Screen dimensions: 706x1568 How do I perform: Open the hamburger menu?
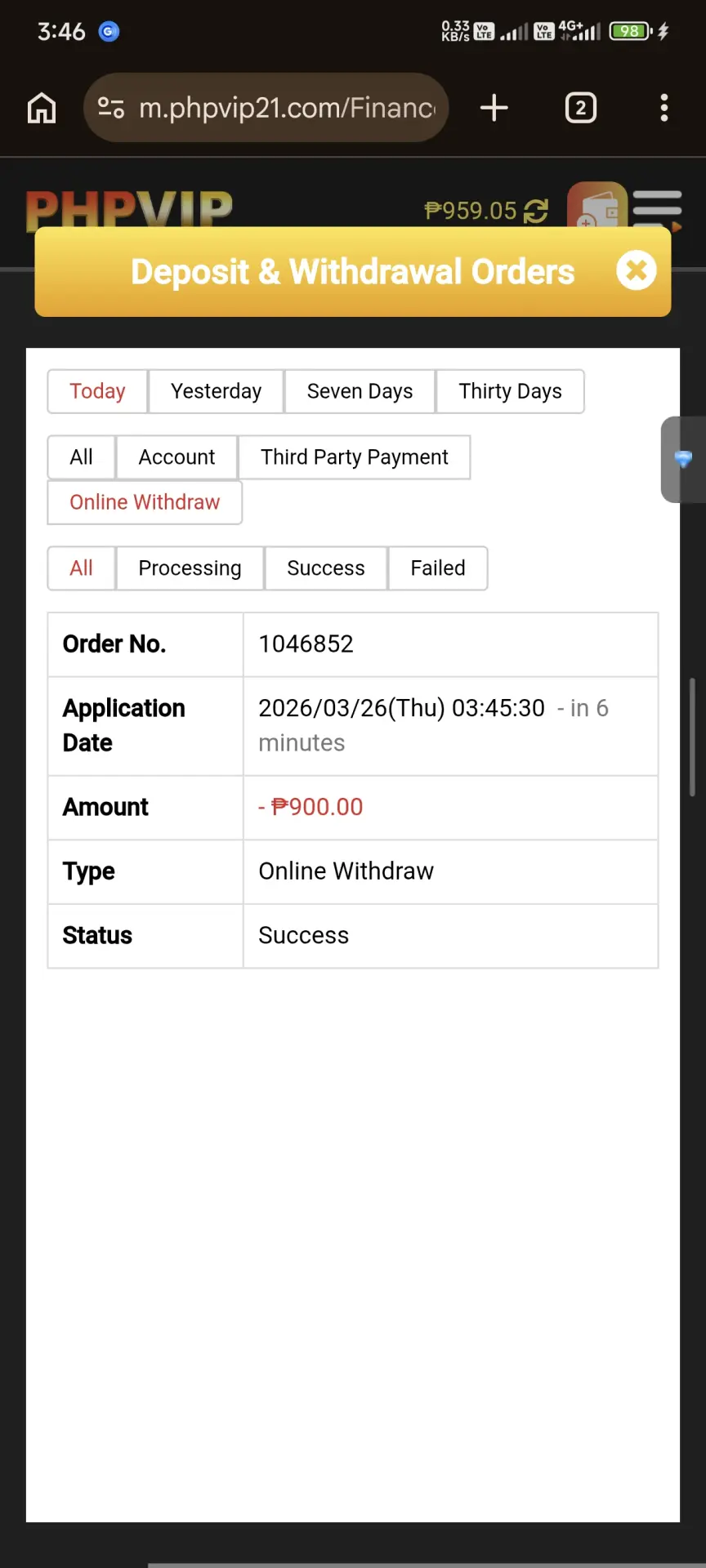657,207
